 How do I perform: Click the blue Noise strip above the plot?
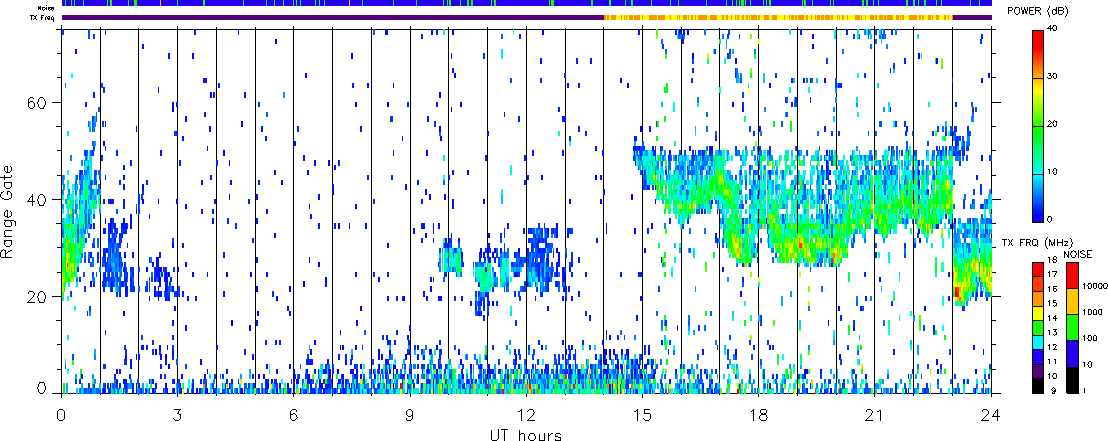pyautogui.click(x=526, y=4)
